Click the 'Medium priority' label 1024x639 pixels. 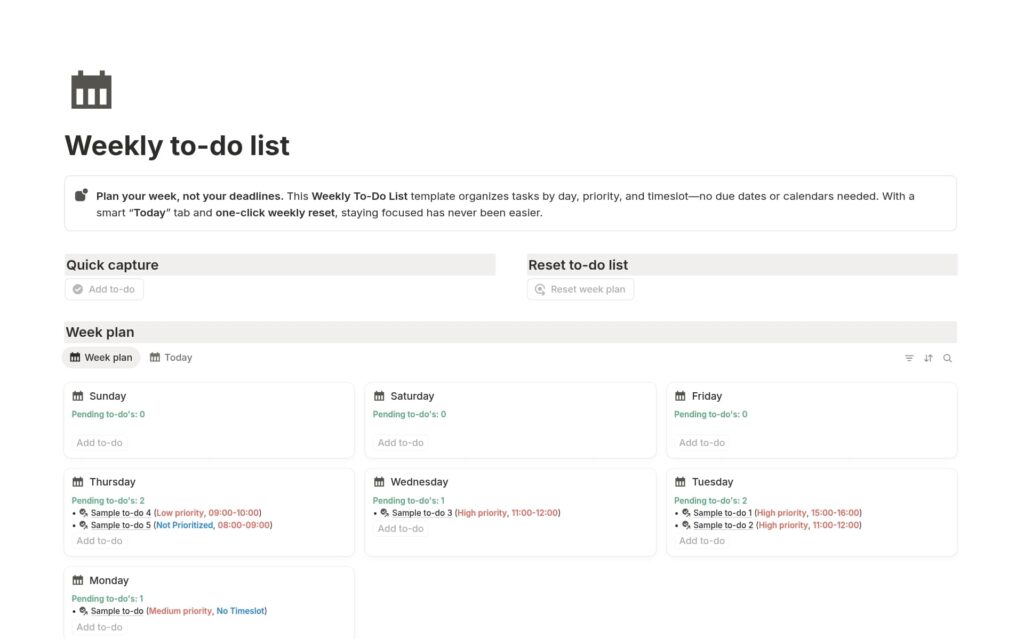pos(180,611)
